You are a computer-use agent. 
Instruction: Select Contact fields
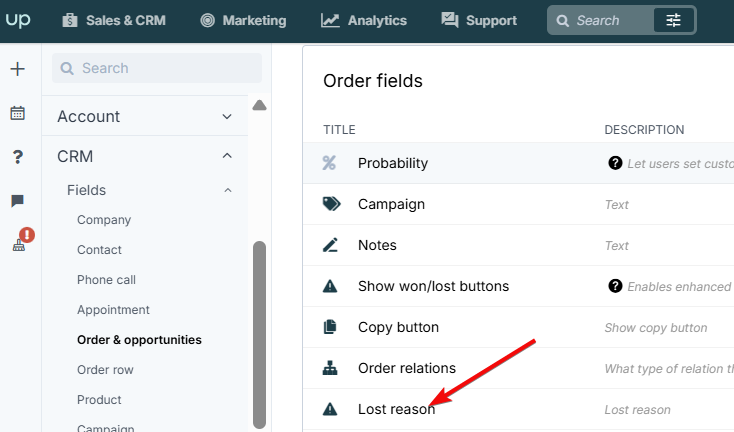(x=99, y=250)
